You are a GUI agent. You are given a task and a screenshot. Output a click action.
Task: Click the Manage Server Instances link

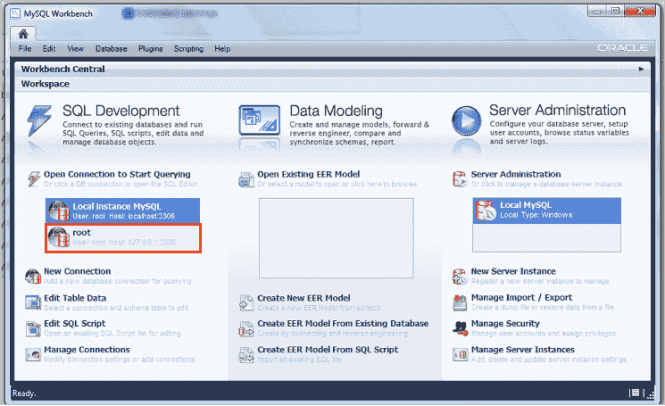pyautogui.click(x=522, y=350)
